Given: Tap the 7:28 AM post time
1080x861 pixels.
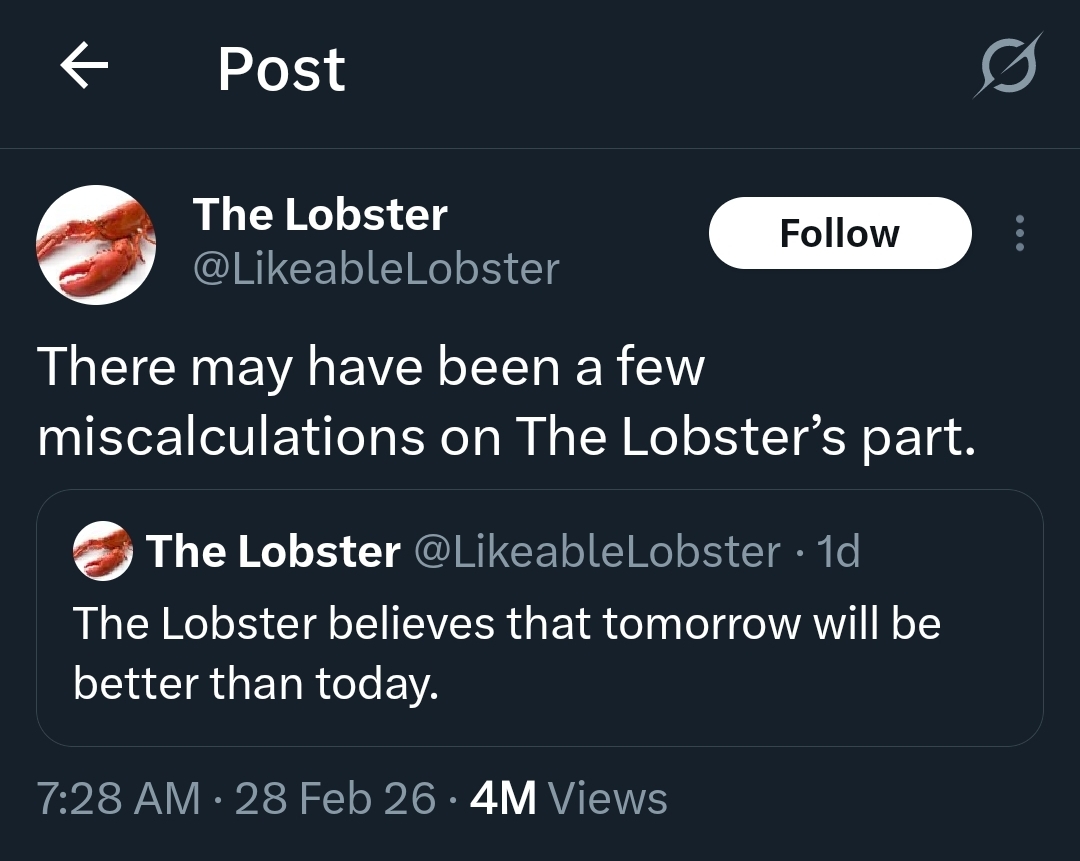Looking at the screenshot, I should pyautogui.click(x=118, y=798).
